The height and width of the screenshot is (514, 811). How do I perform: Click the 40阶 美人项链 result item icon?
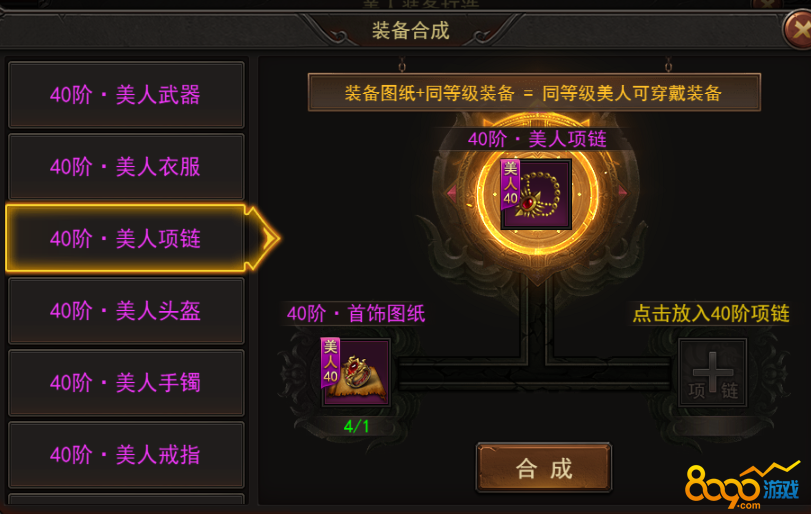(x=536, y=194)
